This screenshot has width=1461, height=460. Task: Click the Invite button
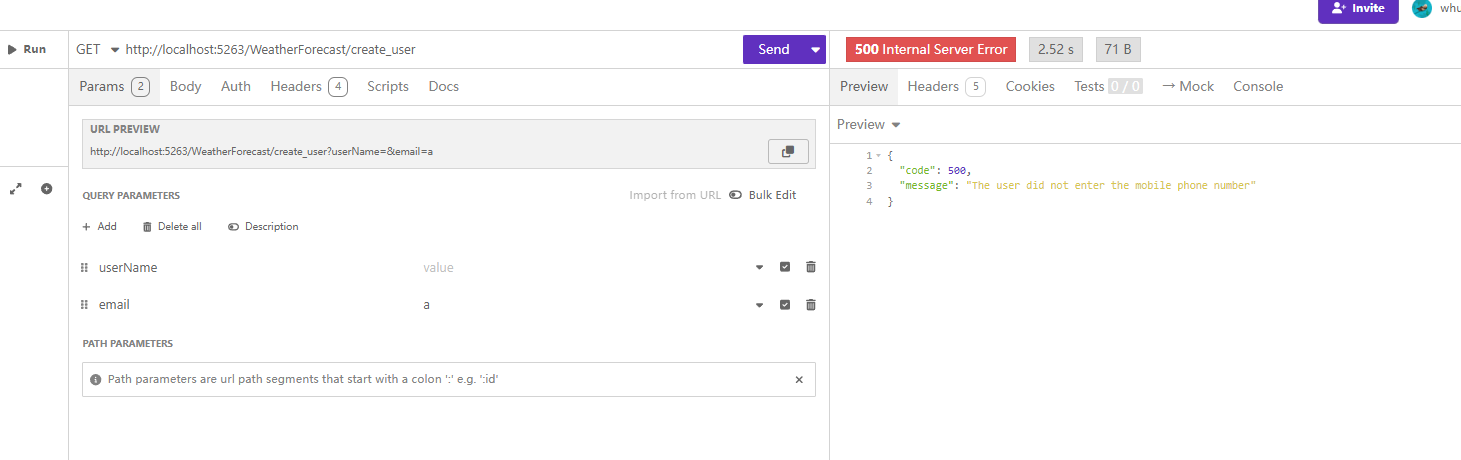point(1357,8)
